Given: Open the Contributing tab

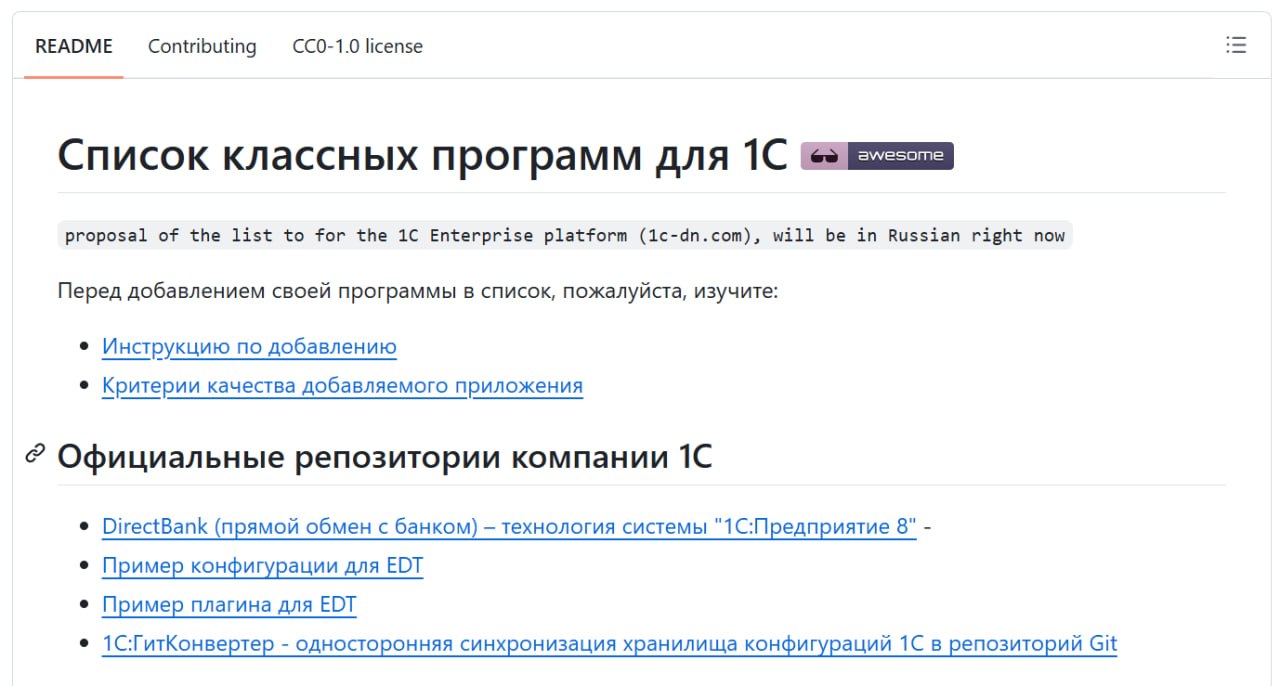Looking at the screenshot, I should click(202, 46).
